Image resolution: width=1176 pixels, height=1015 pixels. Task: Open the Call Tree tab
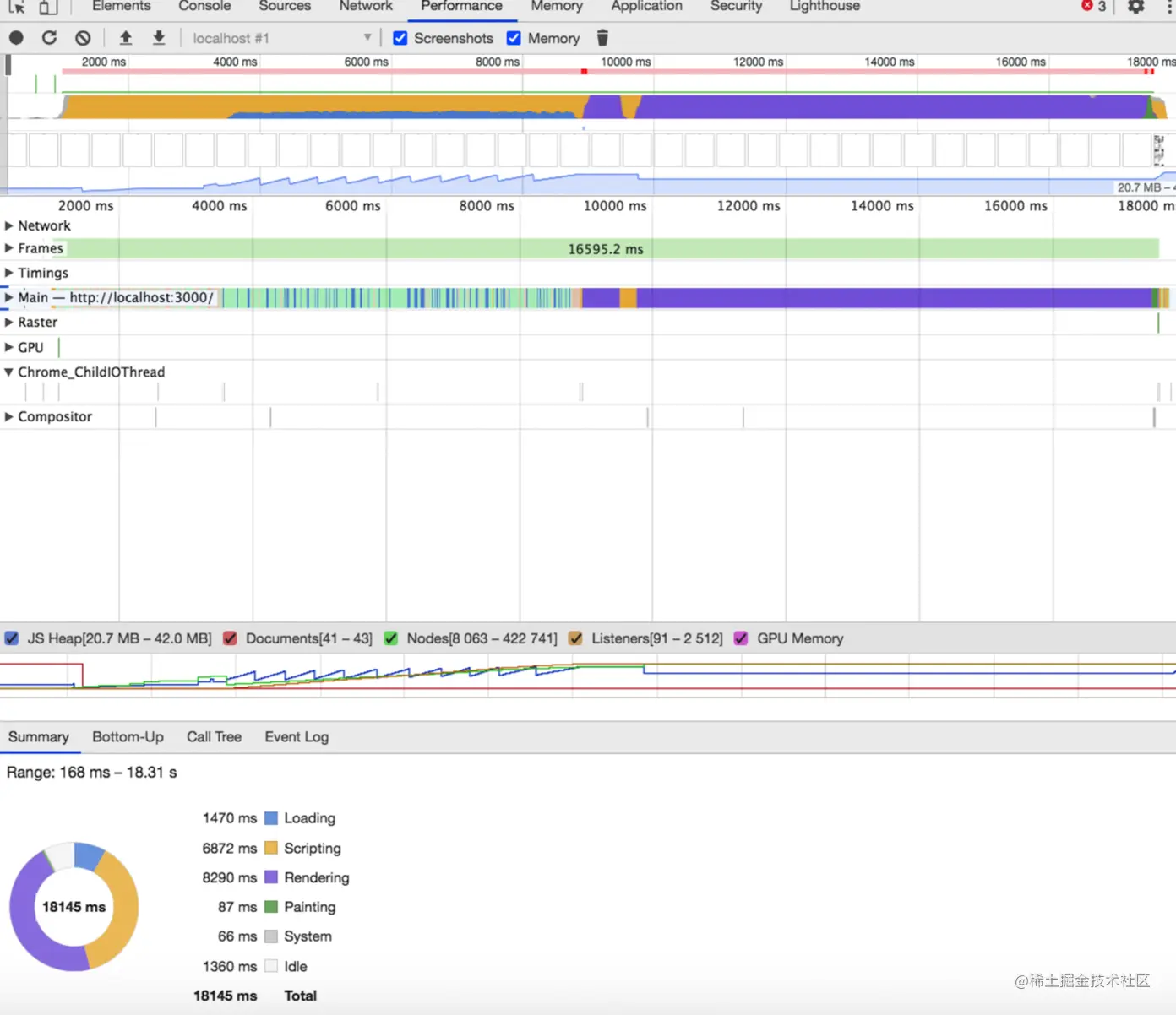pos(215,736)
